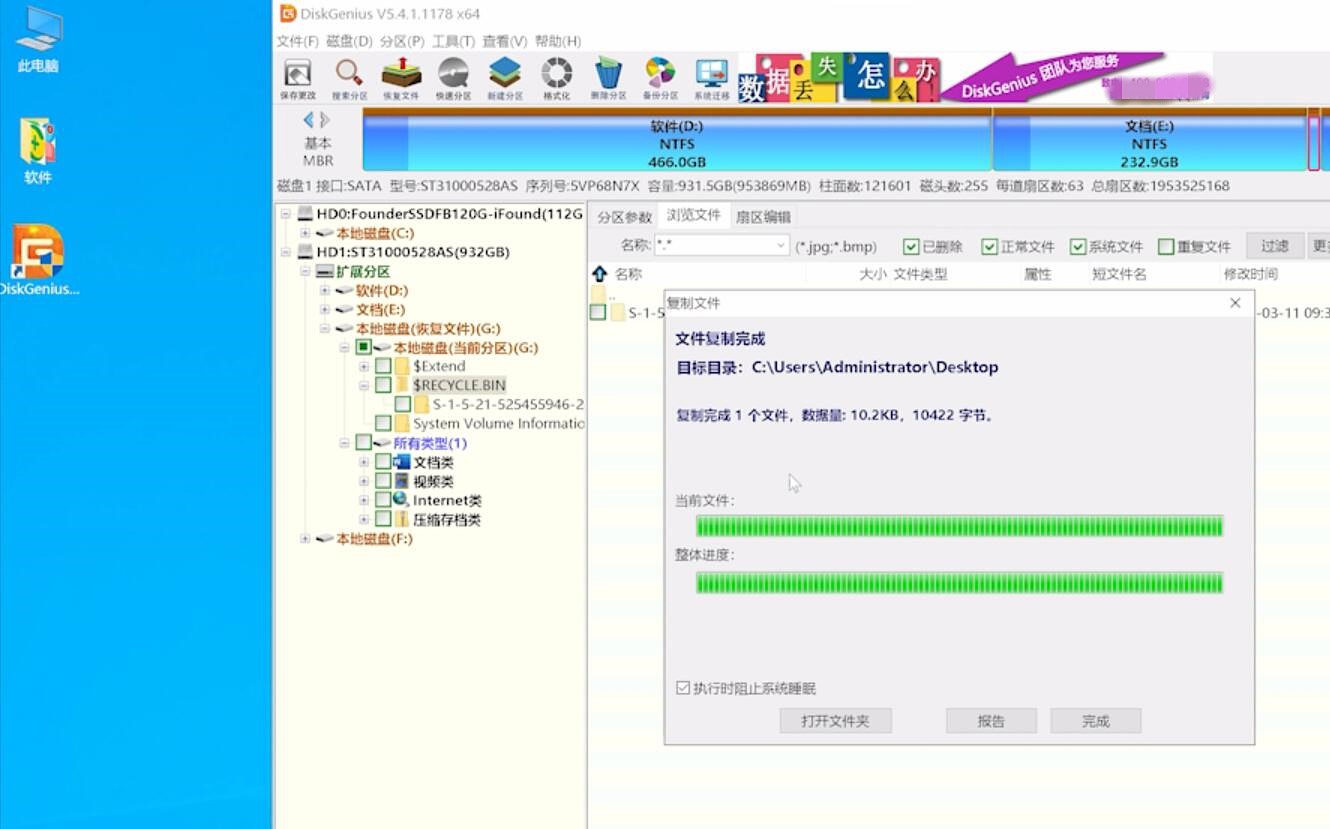
Task: Collapse the $RECYCLE.BIN tree node
Action: (x=364, y=385)
